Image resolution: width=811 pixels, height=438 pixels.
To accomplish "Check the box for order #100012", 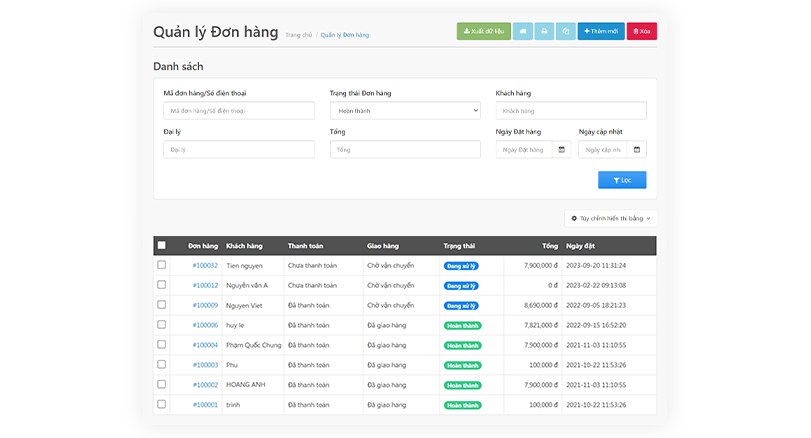I will coord(162,285).
